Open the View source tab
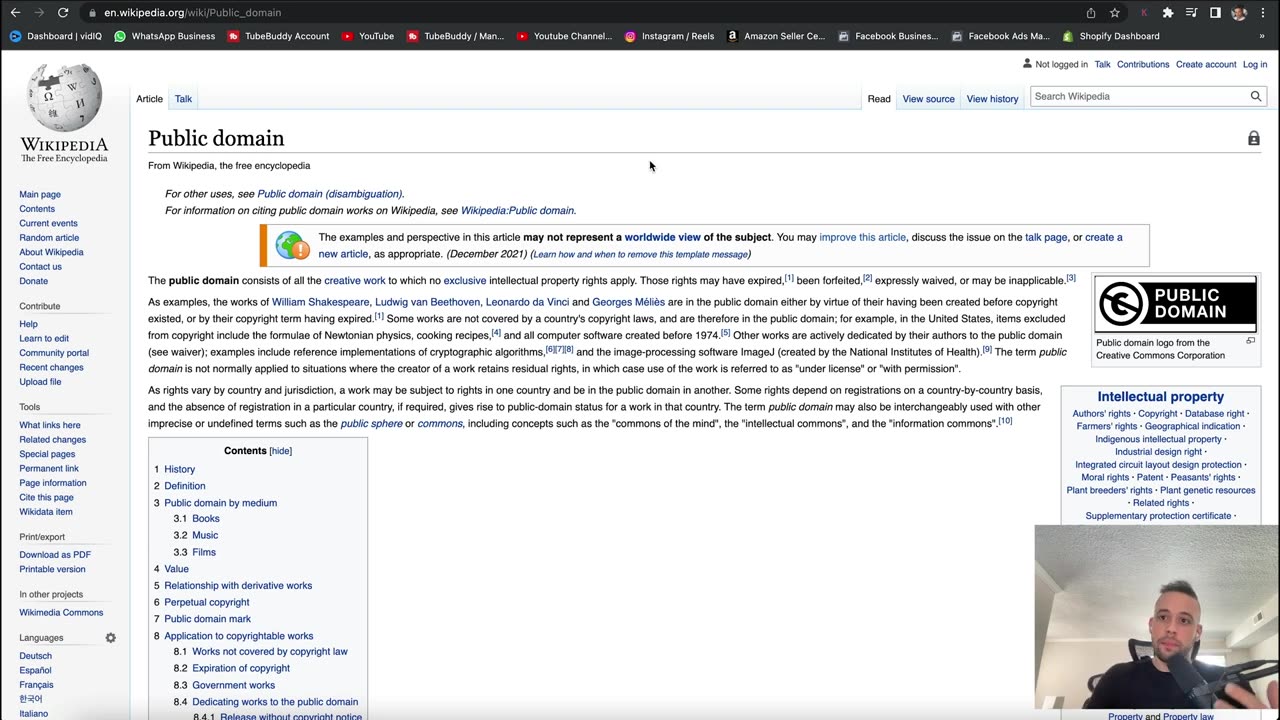Image resolution: width=1280 pixels, height=720 pixels. 928,99
